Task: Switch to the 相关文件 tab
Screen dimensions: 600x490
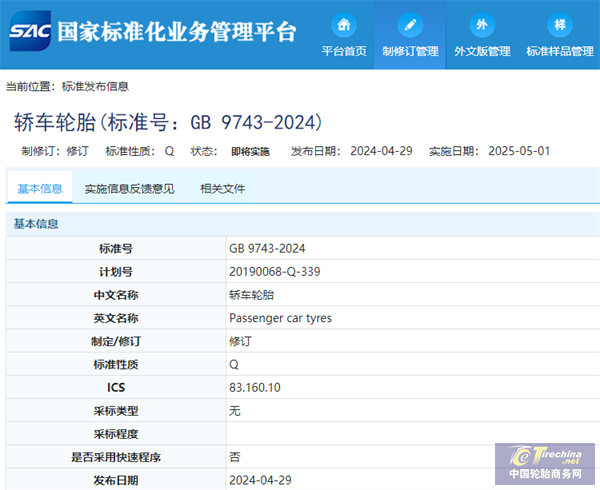Action: (222, 188)
